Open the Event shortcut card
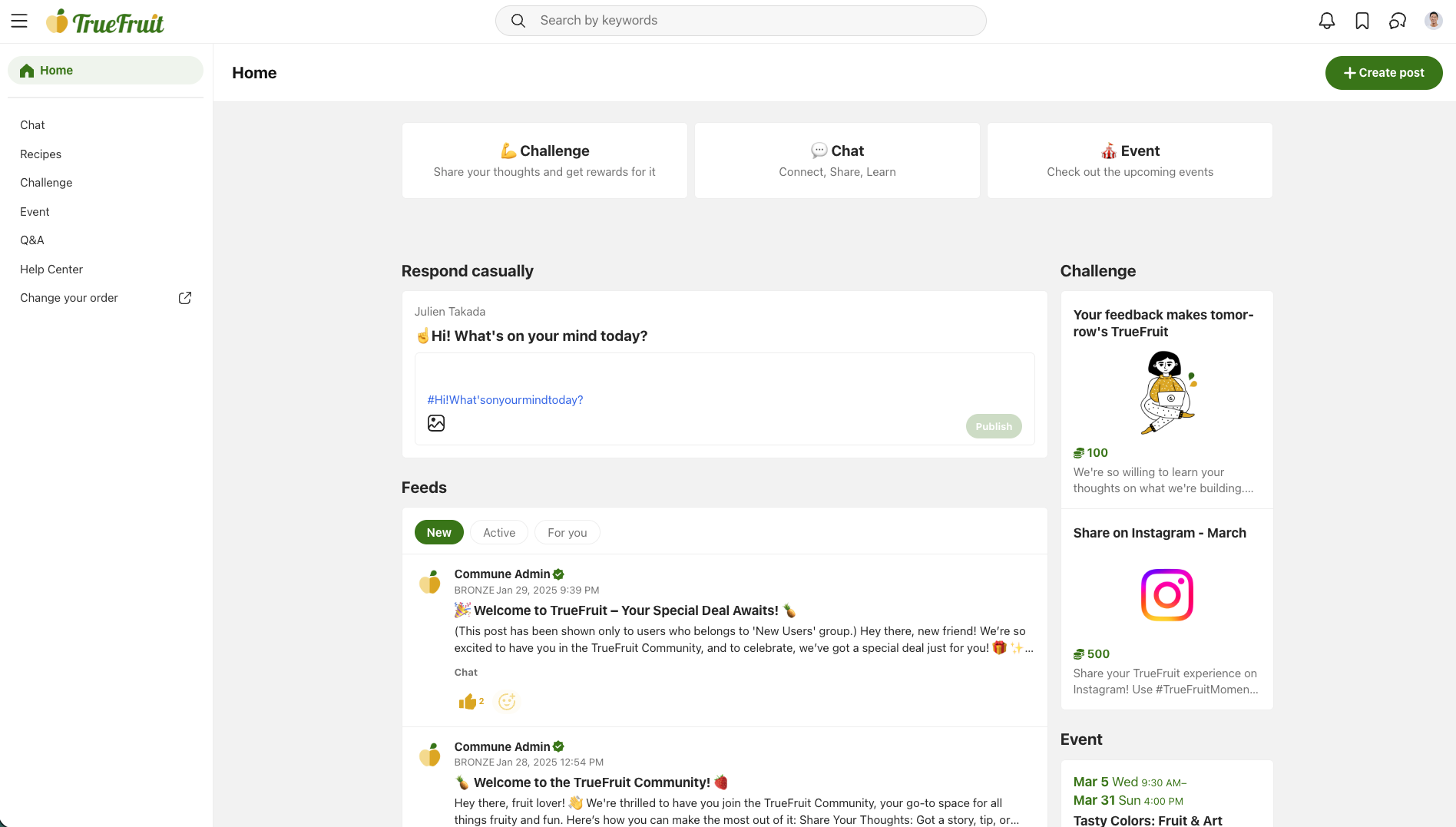This screenshot has height=827, width=1456. [x=1130, y=160]
